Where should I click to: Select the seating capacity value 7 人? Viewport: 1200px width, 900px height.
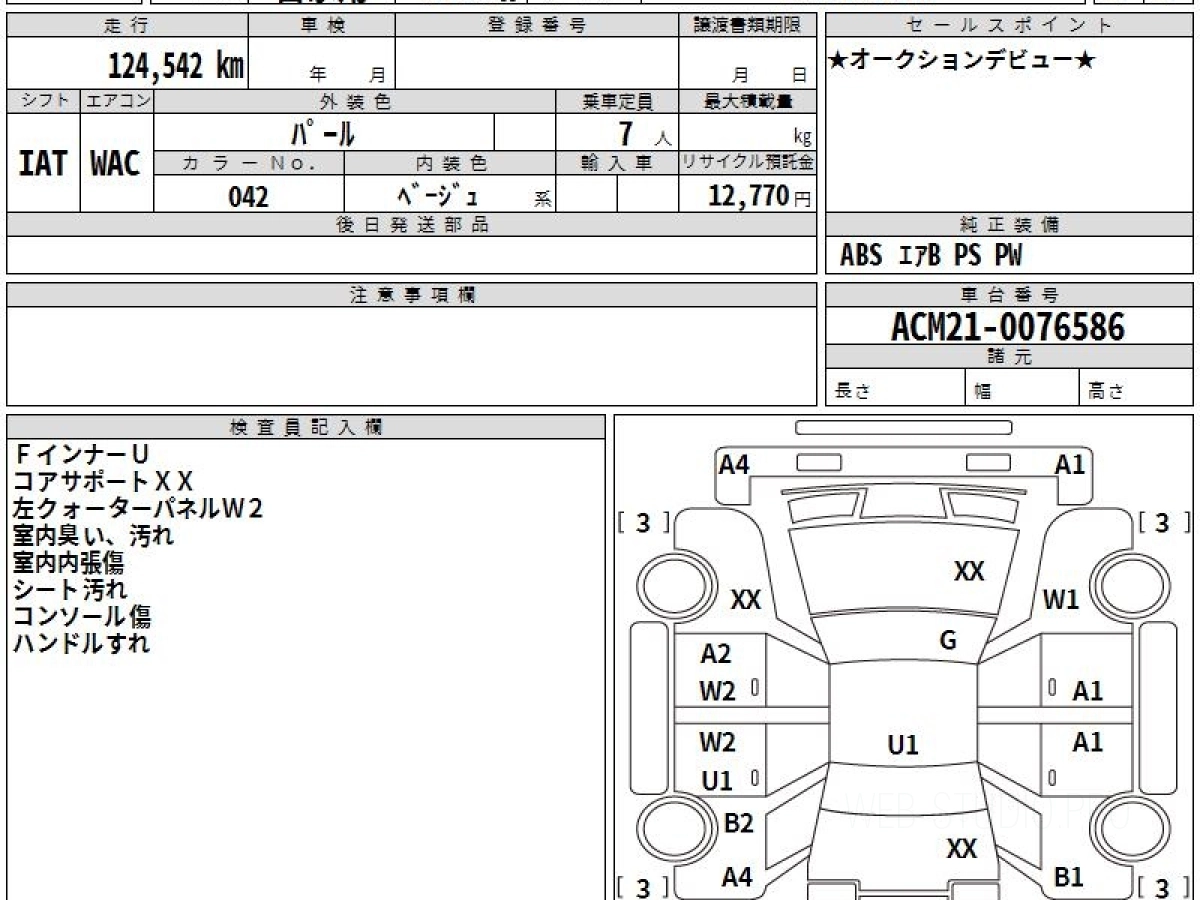[644, 133]
